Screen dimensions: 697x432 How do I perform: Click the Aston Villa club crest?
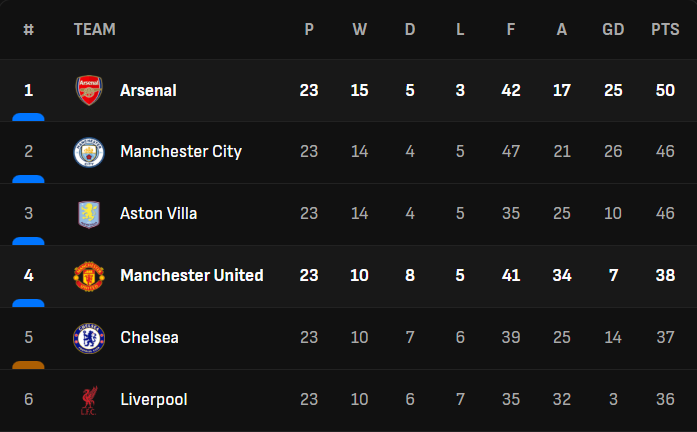(88, 214)
